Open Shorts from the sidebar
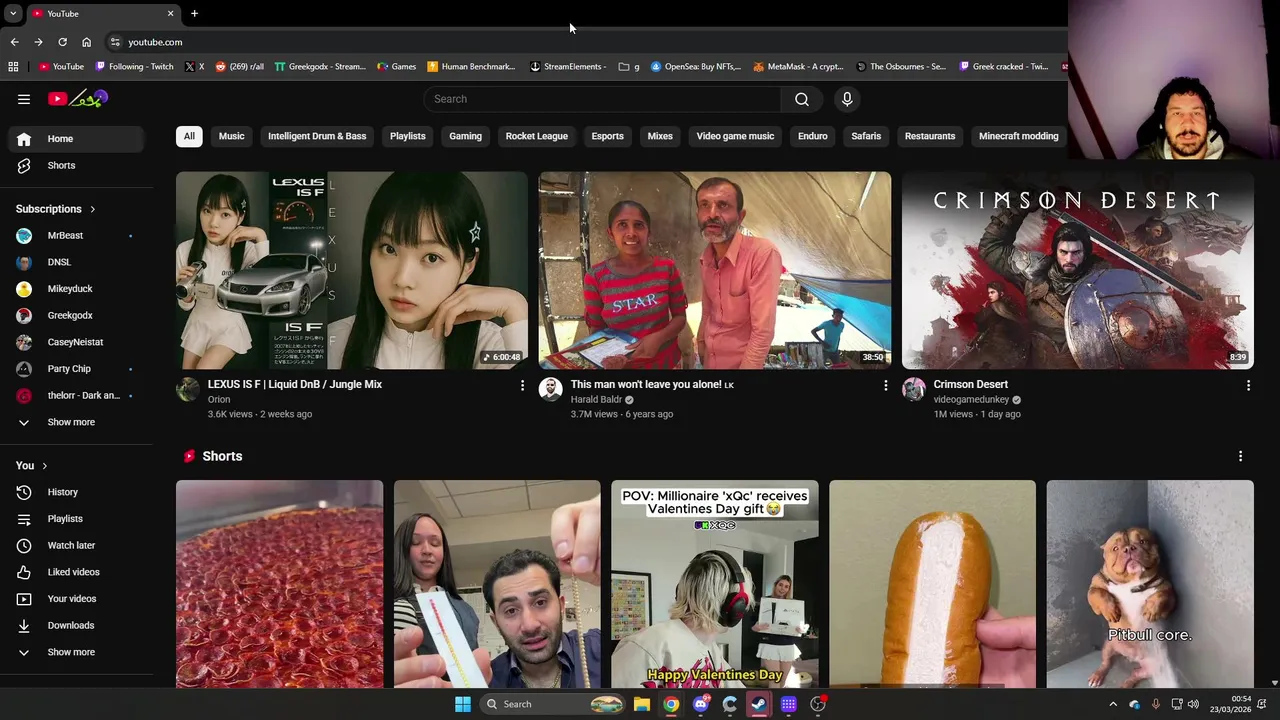 pyautogui.click(x=76, y=165)
